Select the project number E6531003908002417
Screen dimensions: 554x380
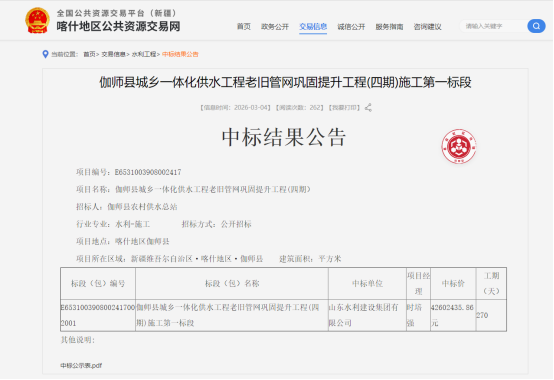(148, 172)
